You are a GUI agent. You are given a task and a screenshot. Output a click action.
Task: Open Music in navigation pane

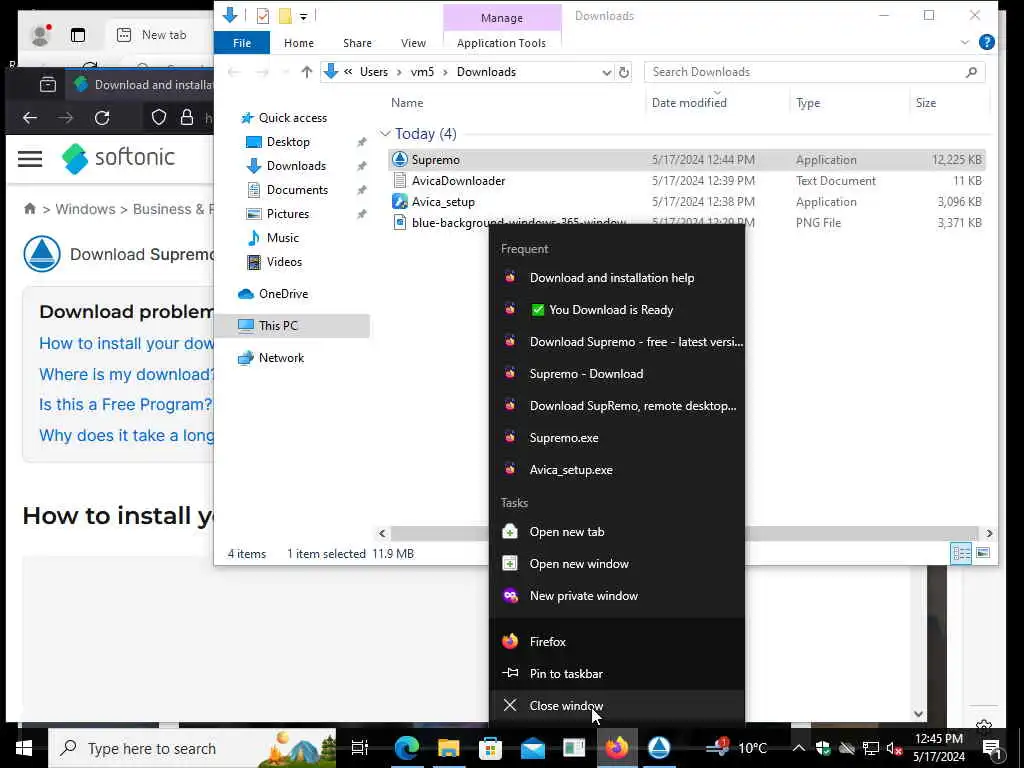(282, 238)
